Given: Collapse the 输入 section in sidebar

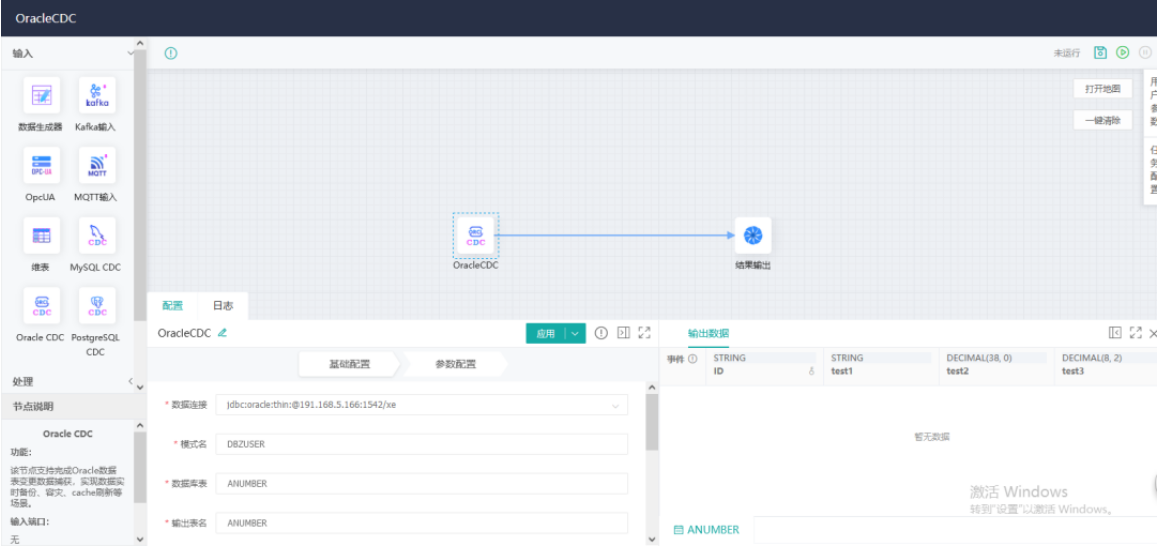Looking at the screenshot, I should coord(130,53).
